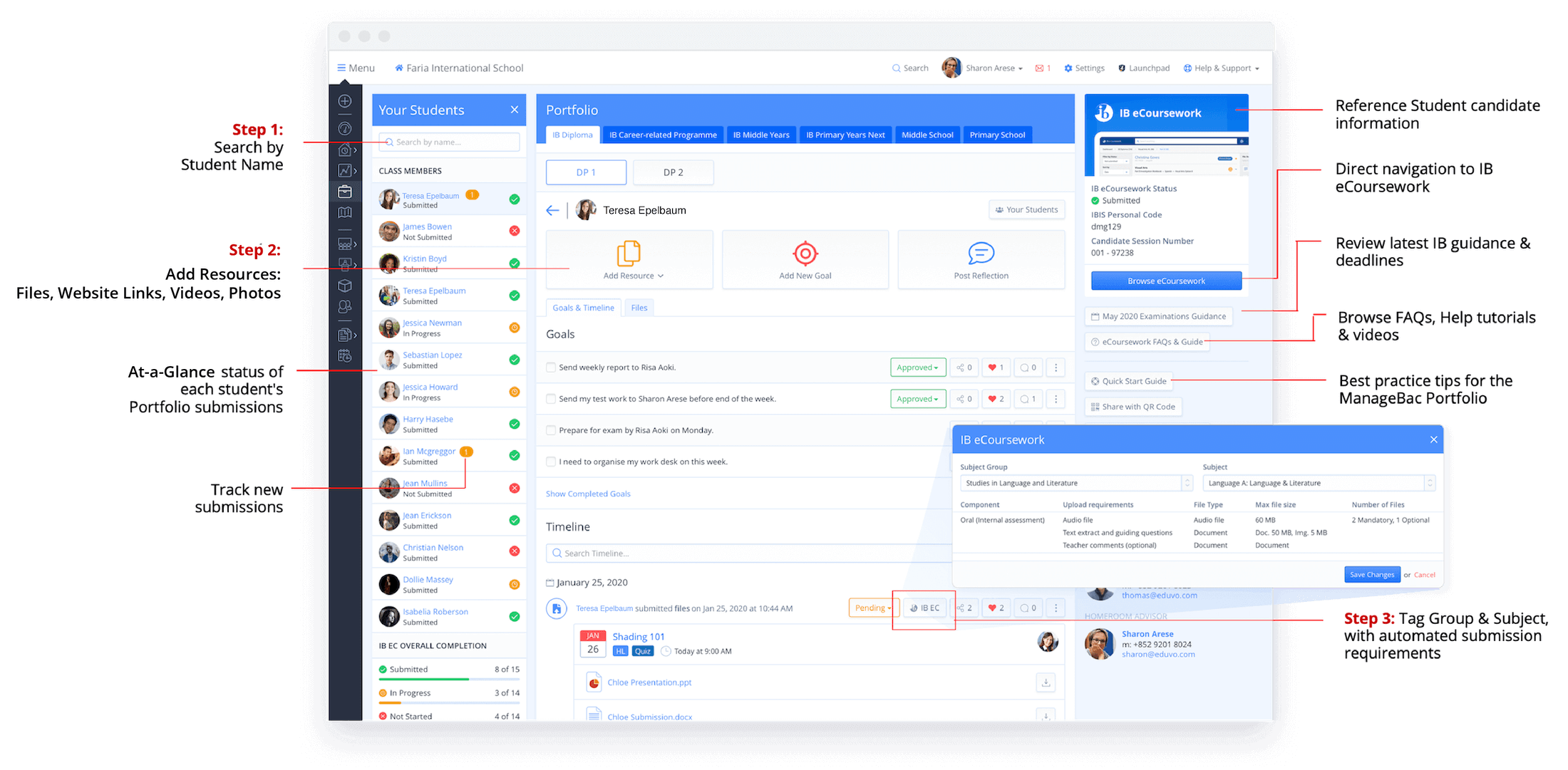Click the Your Students button in Portfolio header
The height and width of the screenshot is (770, 1568).
coord(1027,209)
